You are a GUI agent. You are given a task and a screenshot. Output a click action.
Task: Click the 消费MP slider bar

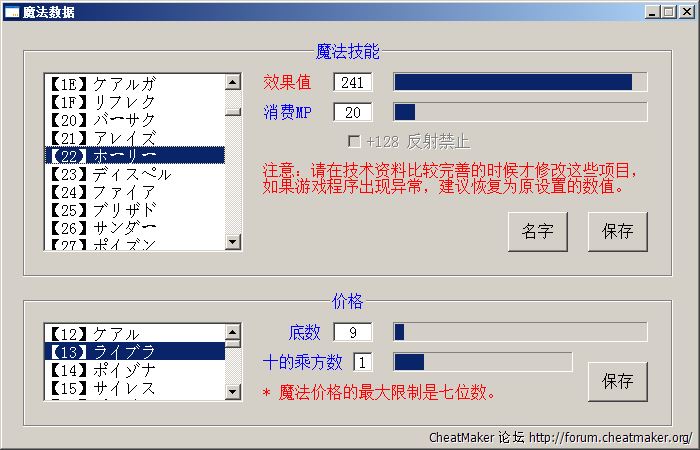[520, 112]
